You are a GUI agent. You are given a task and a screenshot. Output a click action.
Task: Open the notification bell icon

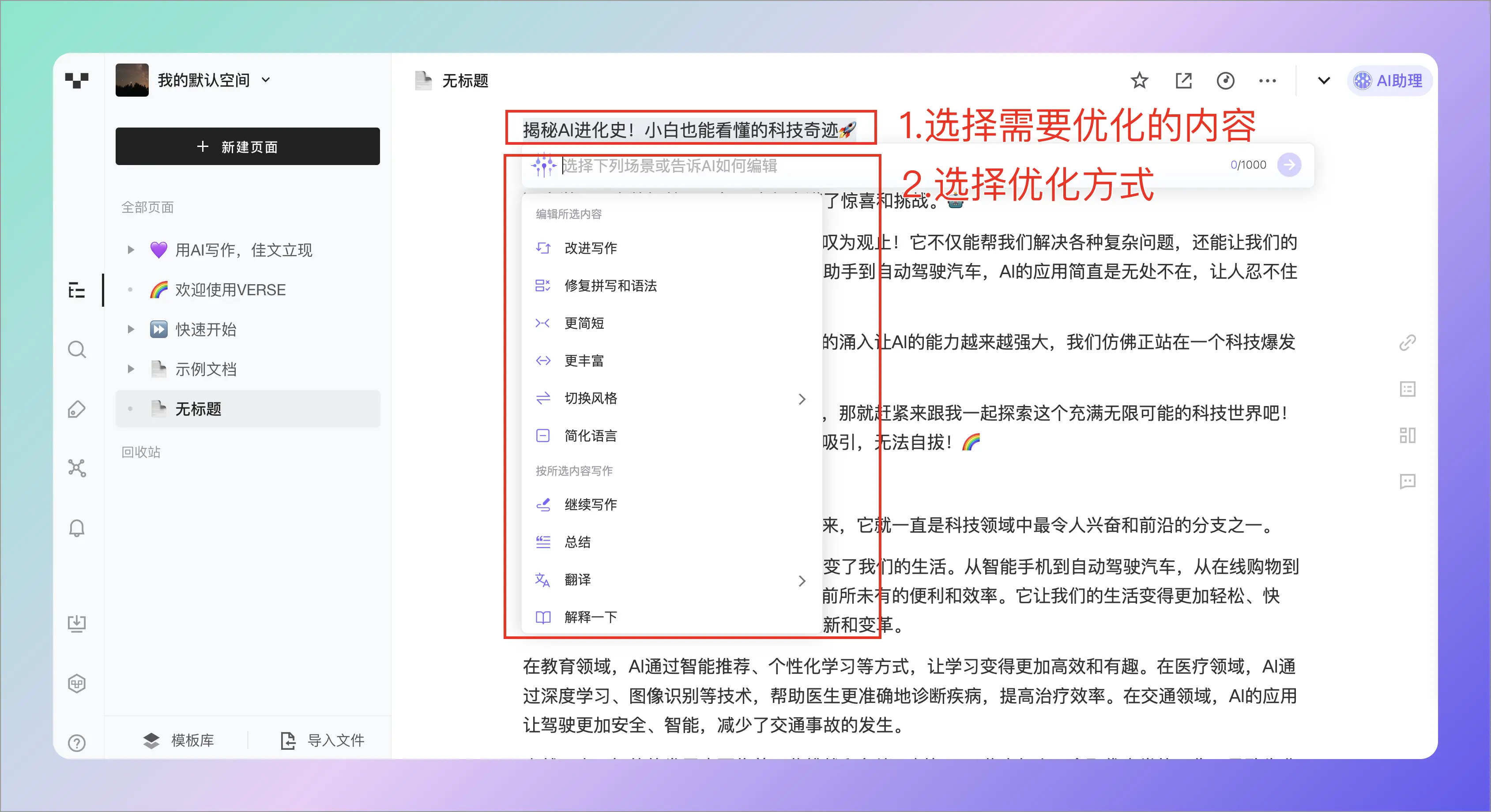click(x=76, y=528)
